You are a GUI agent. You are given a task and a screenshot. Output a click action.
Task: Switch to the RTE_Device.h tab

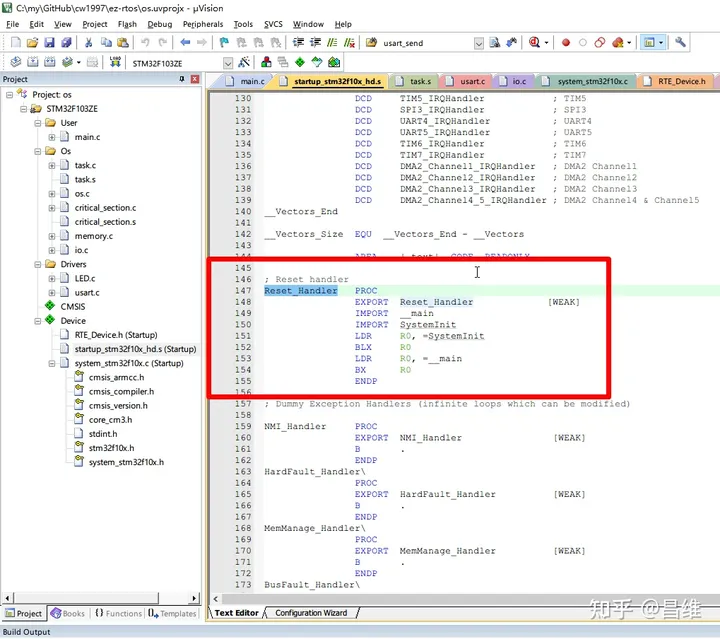[x=675, y=81]
